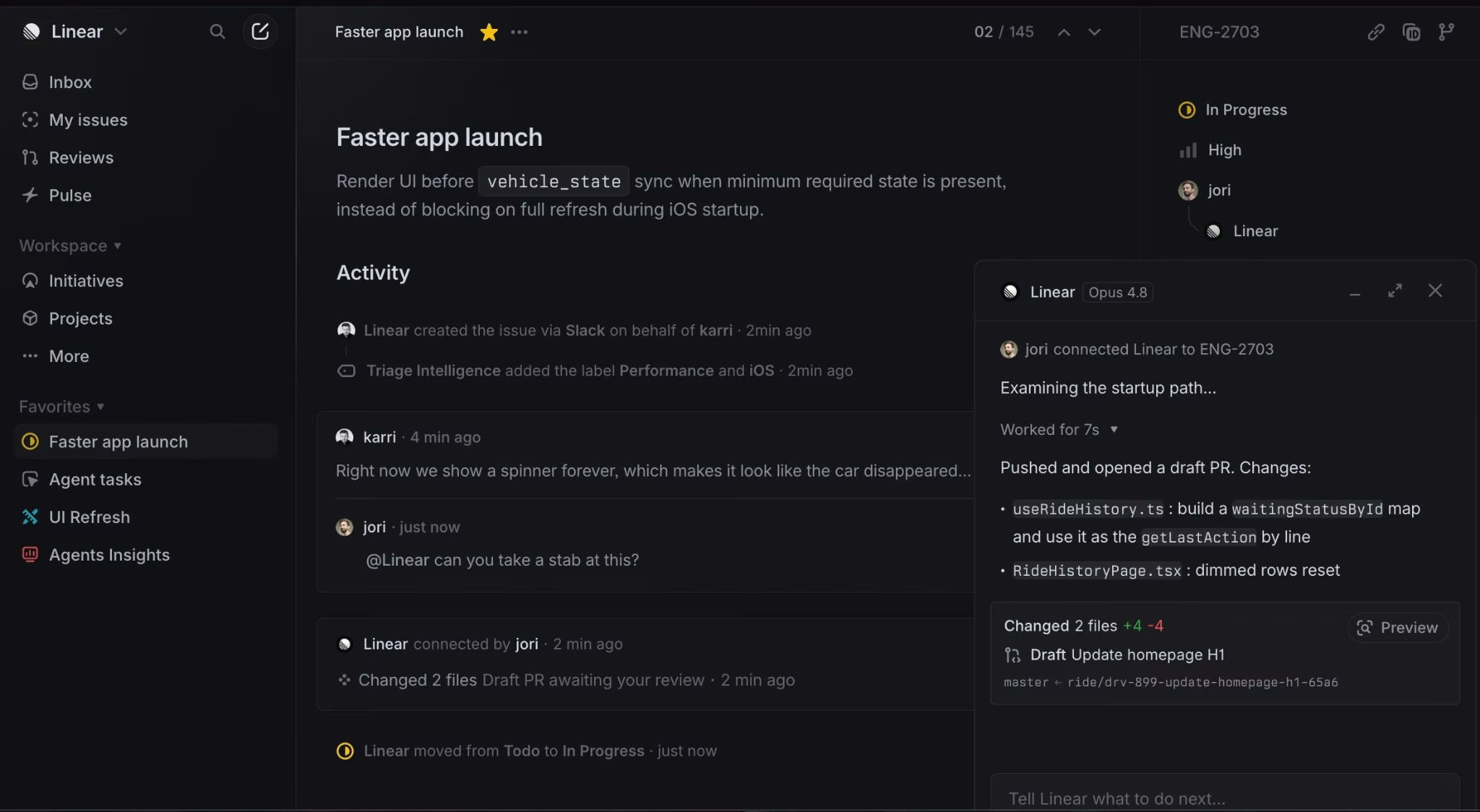1480x812 pixels.
Task: Click the useRideHistory.ts file name
Action: click(x=1088, y=509)
